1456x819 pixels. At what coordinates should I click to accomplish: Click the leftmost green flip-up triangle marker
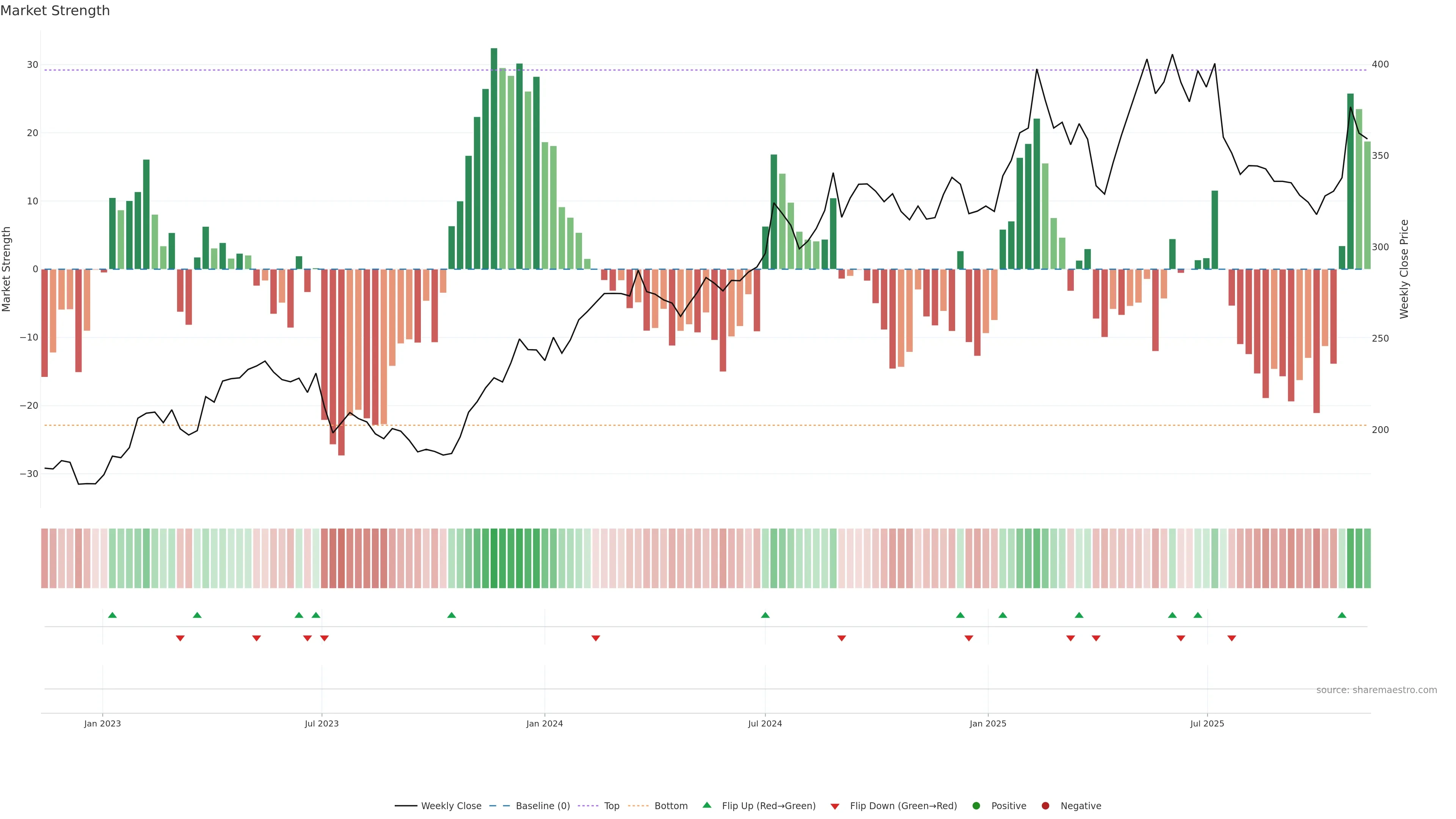tap(113, 615)
